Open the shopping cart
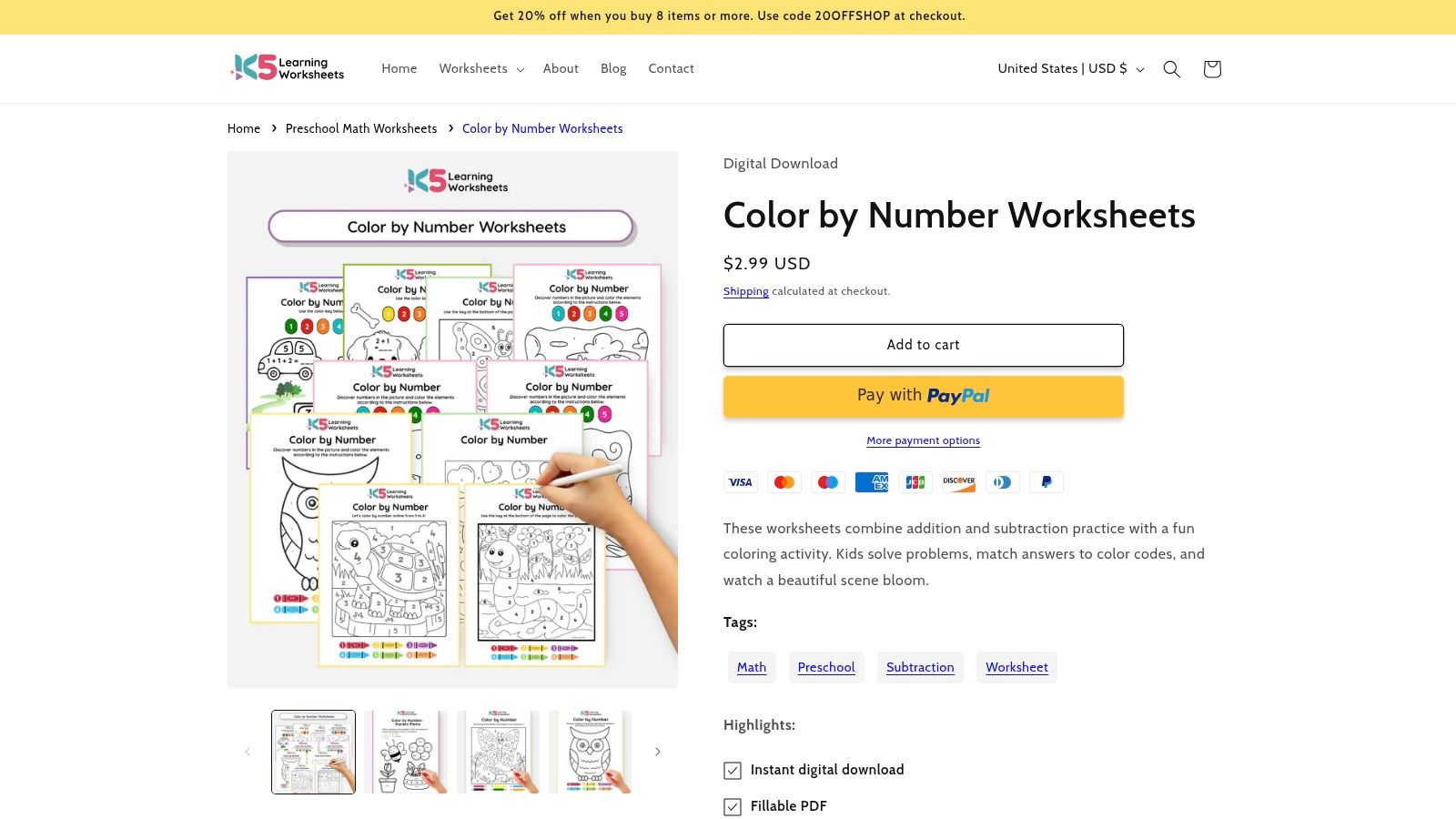 coord(1212,68)
